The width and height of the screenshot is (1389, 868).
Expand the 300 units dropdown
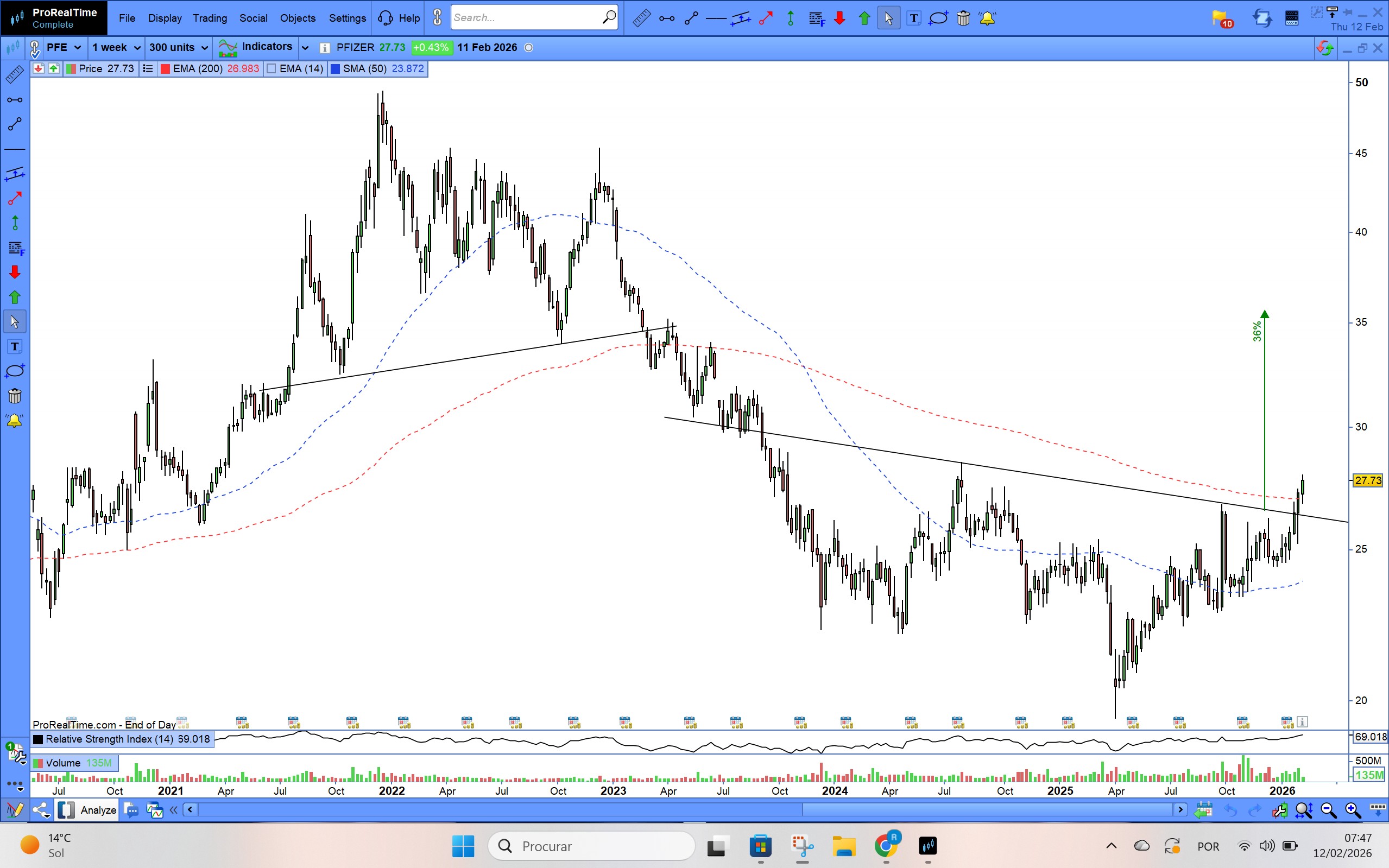(178, 48)
